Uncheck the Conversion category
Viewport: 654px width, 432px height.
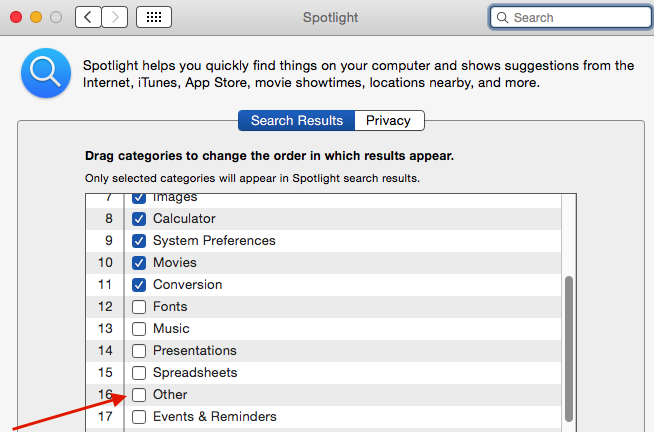[x=139, y=285]
